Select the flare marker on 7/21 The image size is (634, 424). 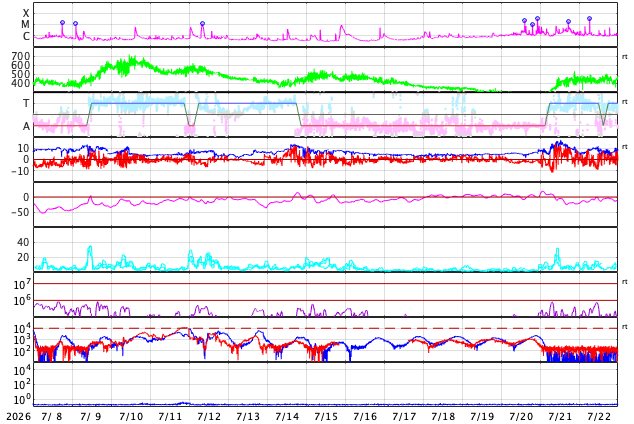(568, 21)
